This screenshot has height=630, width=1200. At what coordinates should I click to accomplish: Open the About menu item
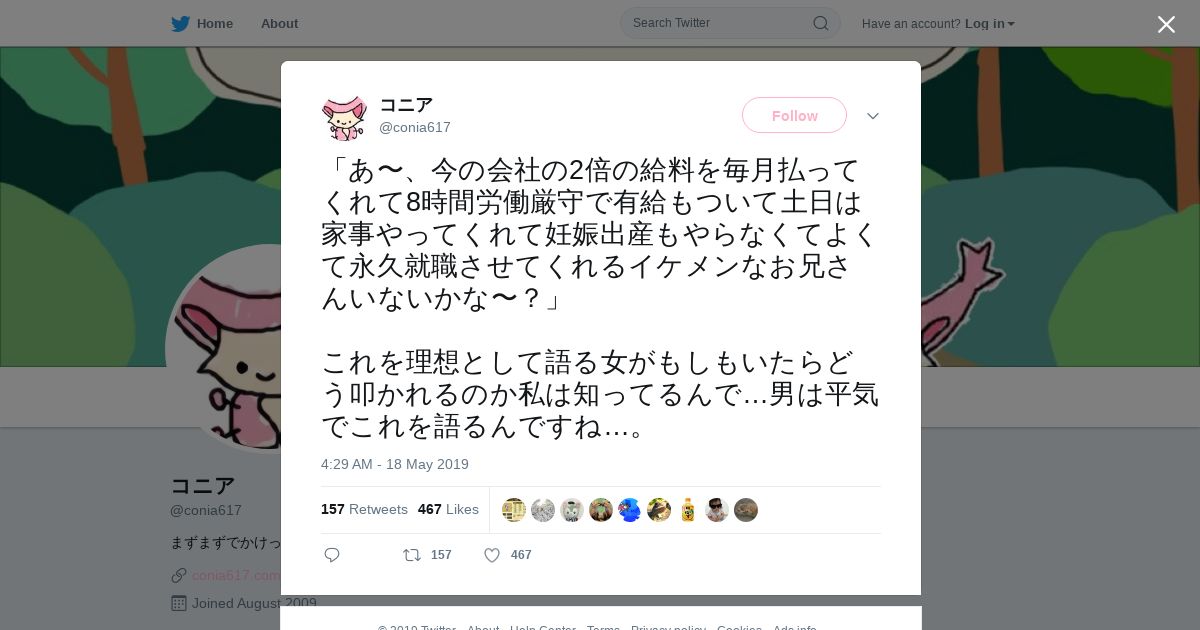pyautogui.click(x=279, y=23)
